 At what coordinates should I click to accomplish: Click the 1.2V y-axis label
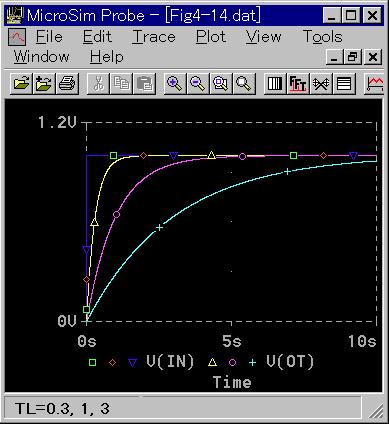click(57, 122)
